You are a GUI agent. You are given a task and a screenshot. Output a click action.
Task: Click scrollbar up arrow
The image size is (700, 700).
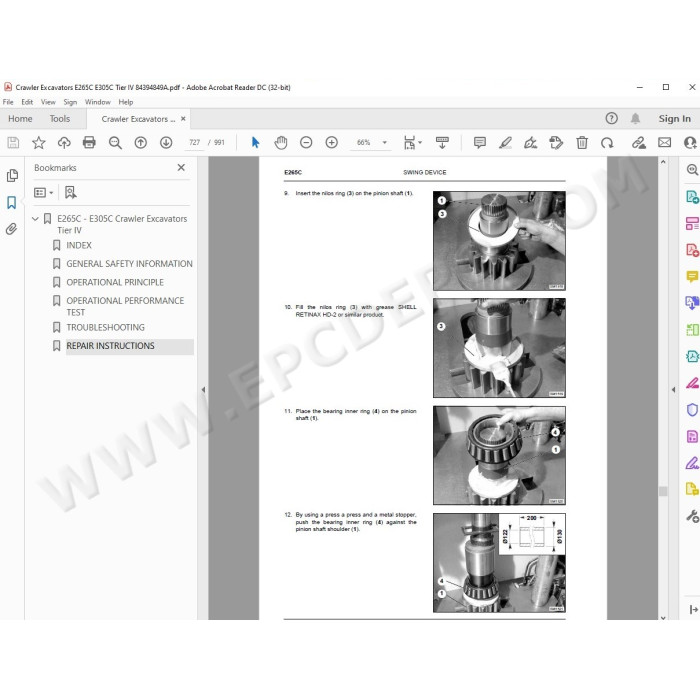(663, 162)
